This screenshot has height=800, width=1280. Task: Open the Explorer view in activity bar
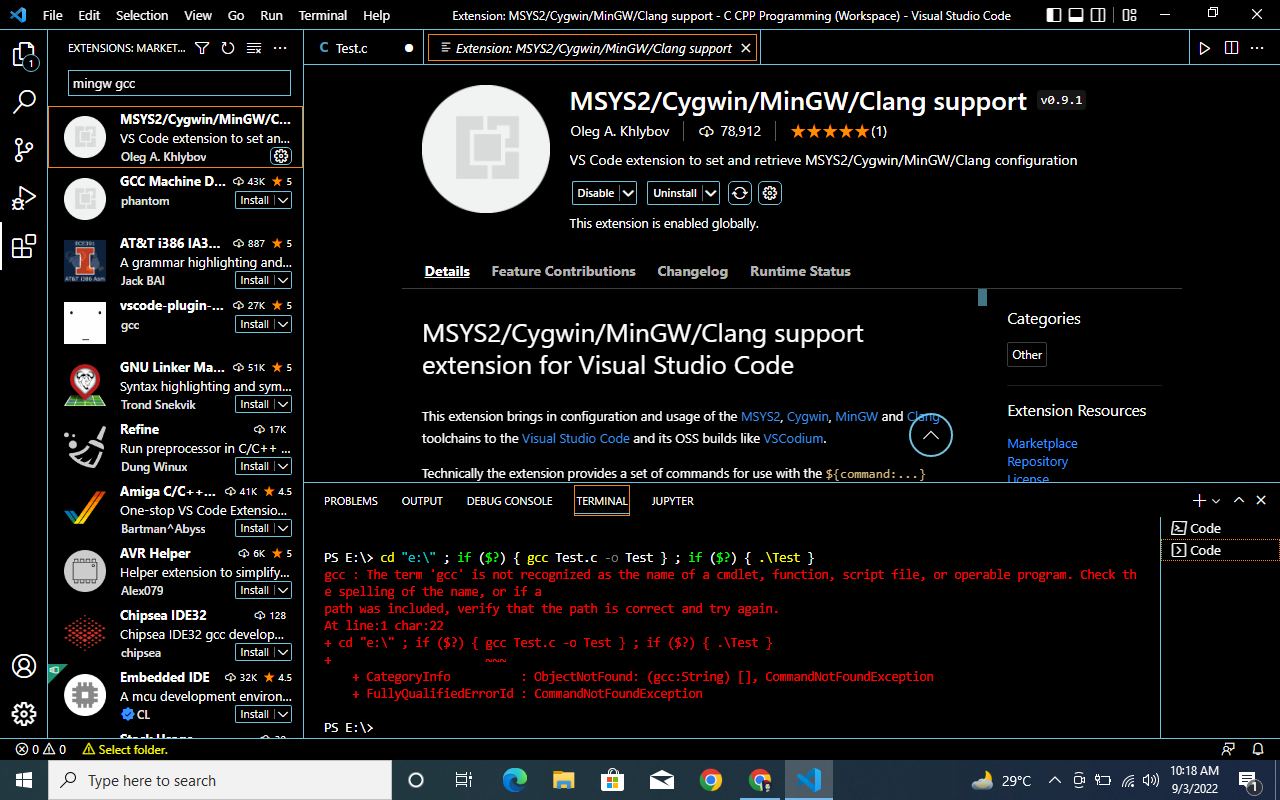[x=24, y=55]
